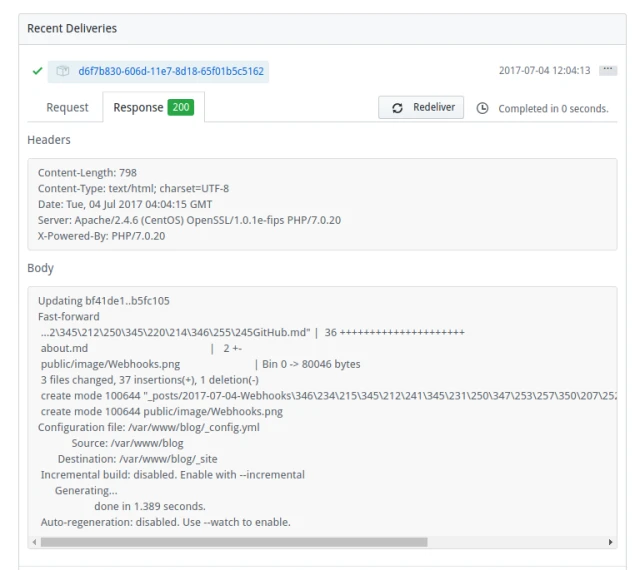Expand the ellipsis menu beside the timestamp
640x570 pixels.
coord(607,71)
